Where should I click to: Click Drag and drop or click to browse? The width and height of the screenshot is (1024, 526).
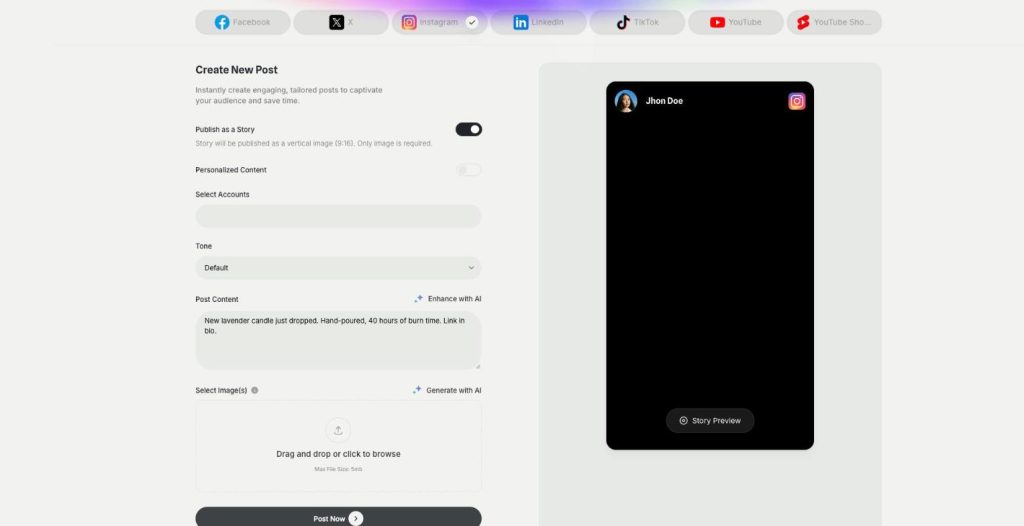click(x=338, y=454)
